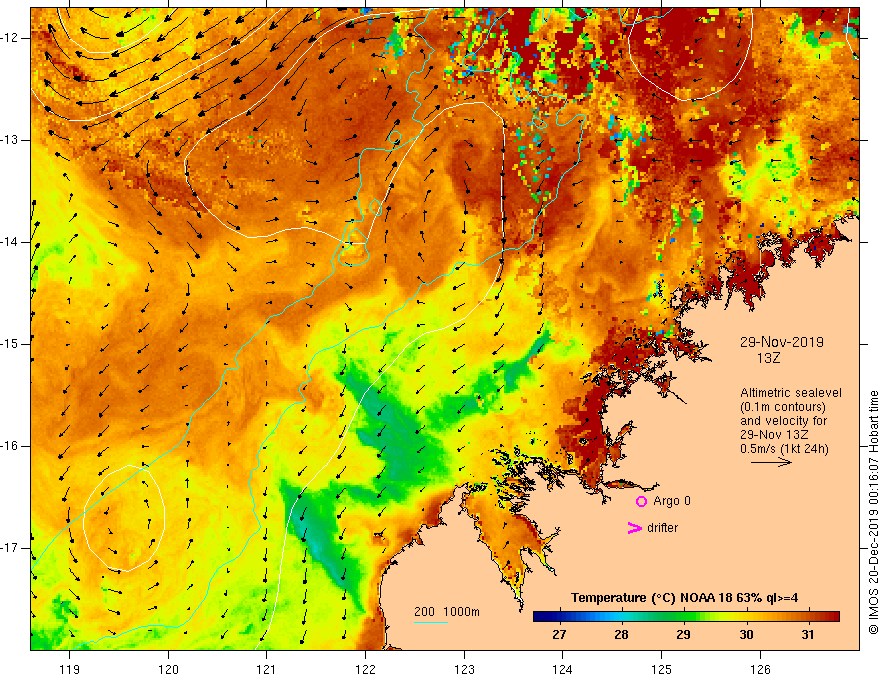Click the colorbar value '30'
This screenshot has height=680, width=880.
[746, 635]
